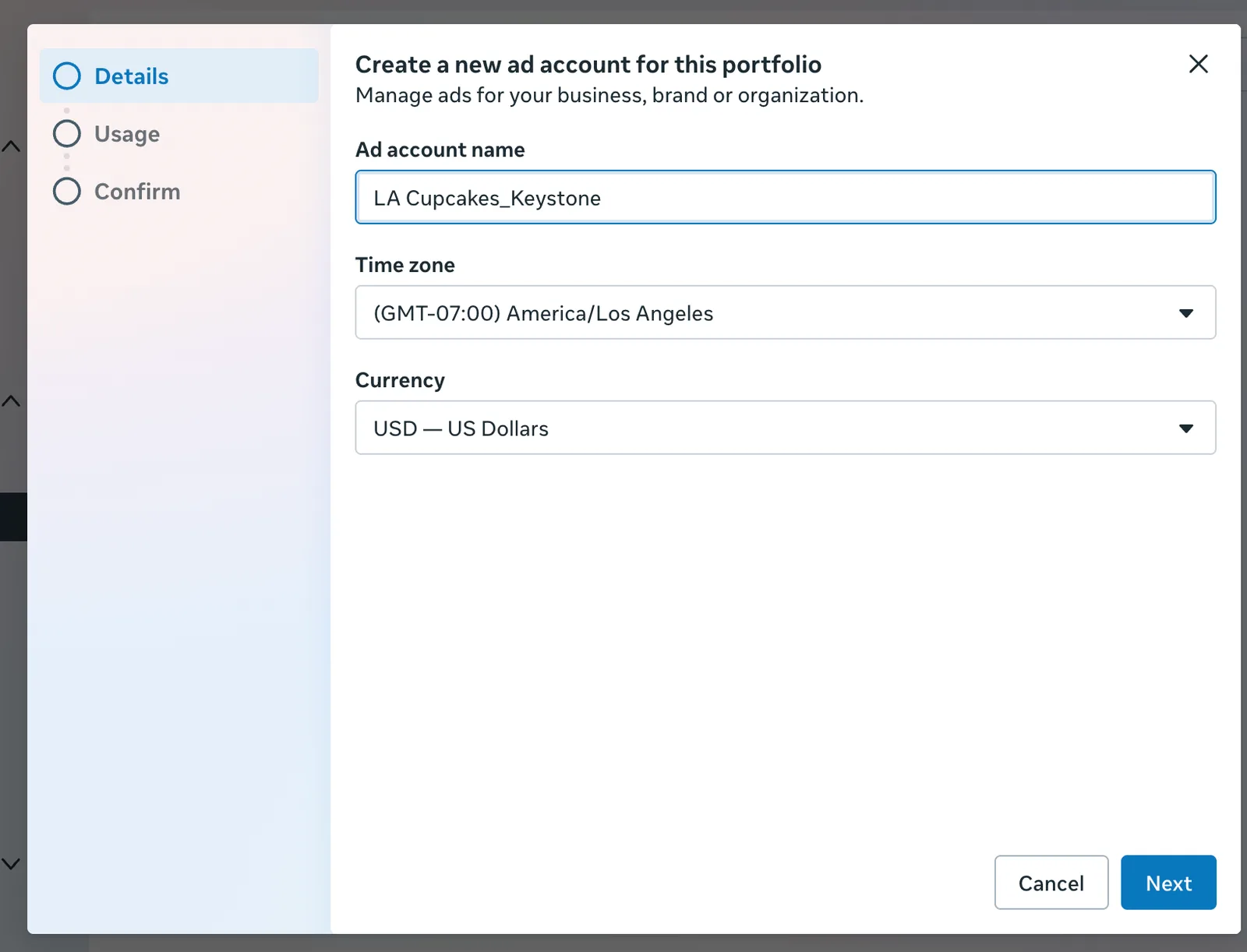
Task: Close the create ad account dialog
Action: pos(1198,64)
